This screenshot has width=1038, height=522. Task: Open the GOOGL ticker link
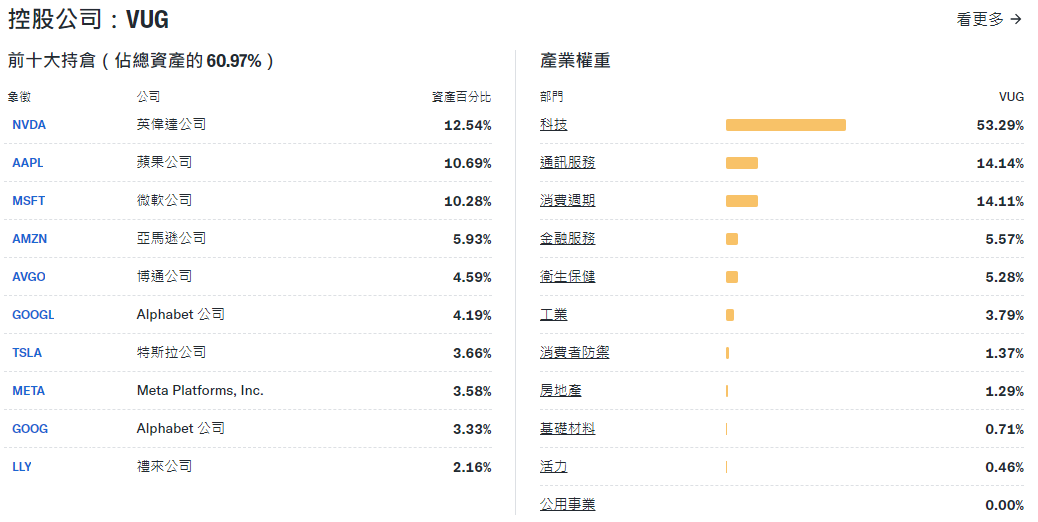coord(33,315)
